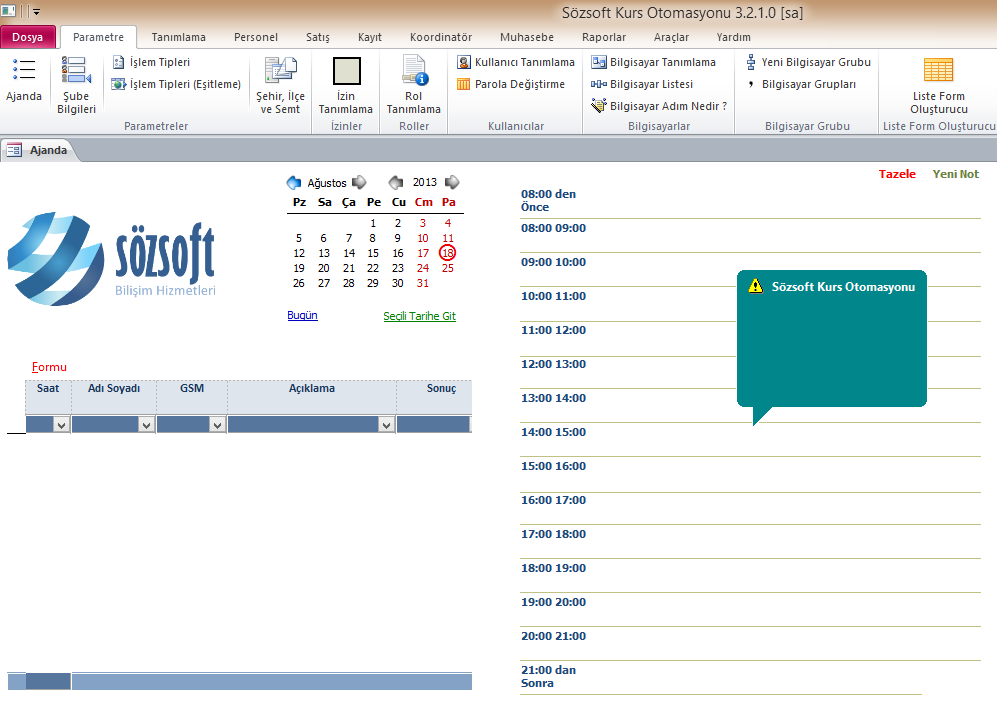The height and width of the screenshot is (705, 997).
Task: Open the Dosya menu
Action: [28, 37]
